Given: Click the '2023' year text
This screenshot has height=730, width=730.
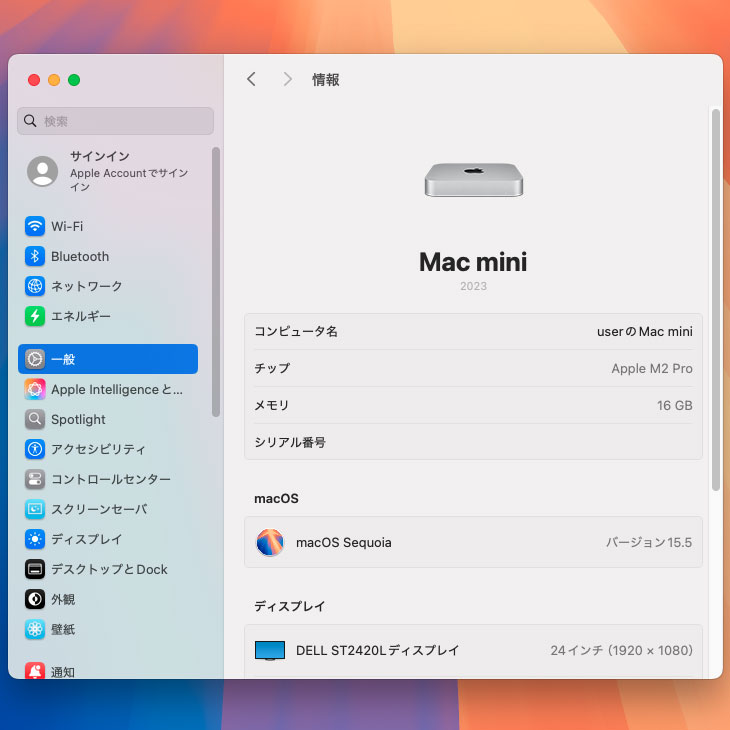Looking at the screenshot, I should [x=473, y=286].
